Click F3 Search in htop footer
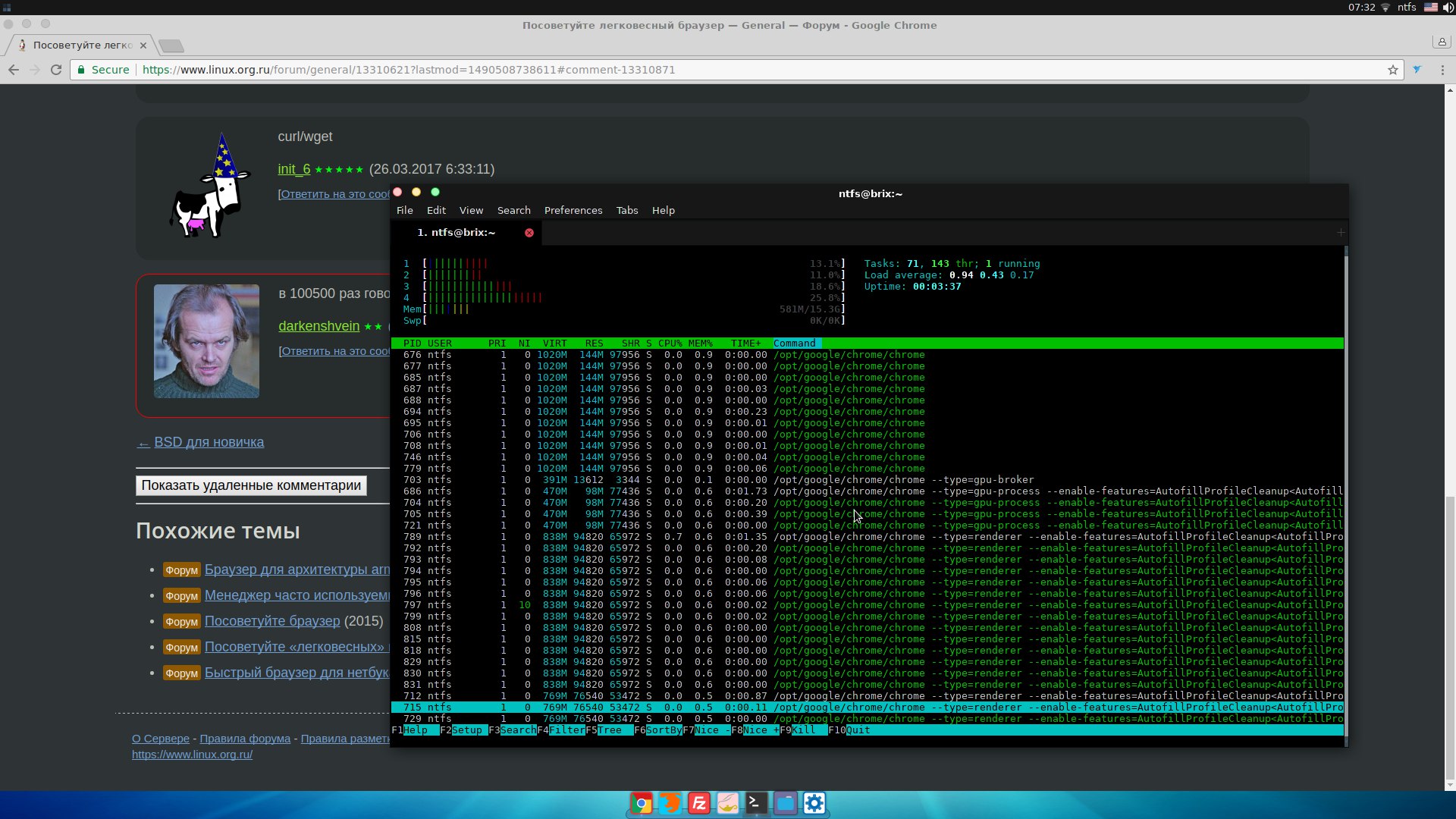 (x=512, y=730)
